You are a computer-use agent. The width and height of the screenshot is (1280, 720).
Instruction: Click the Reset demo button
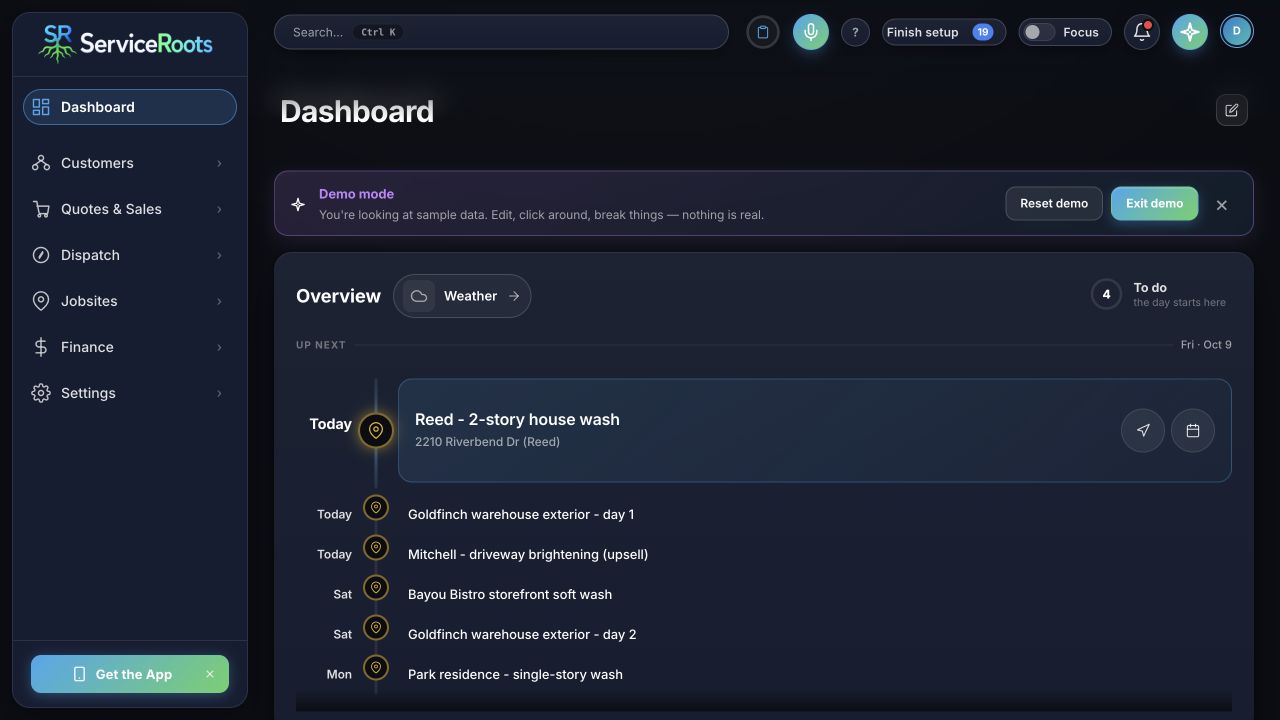click(x=1054, y=203)
